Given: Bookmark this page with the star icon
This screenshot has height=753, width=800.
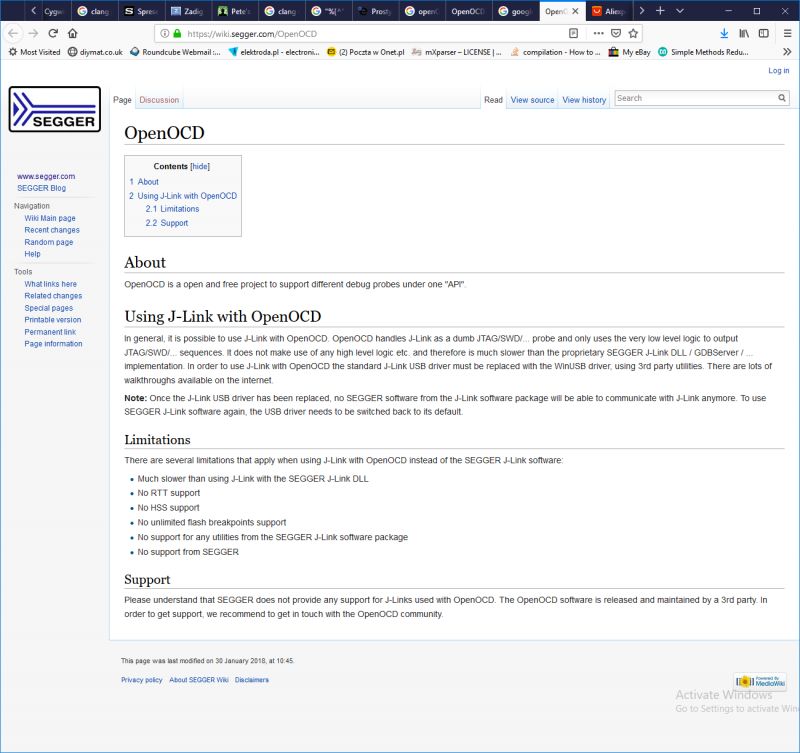Looking at the screenshot, I should click(x=633, y=34).
